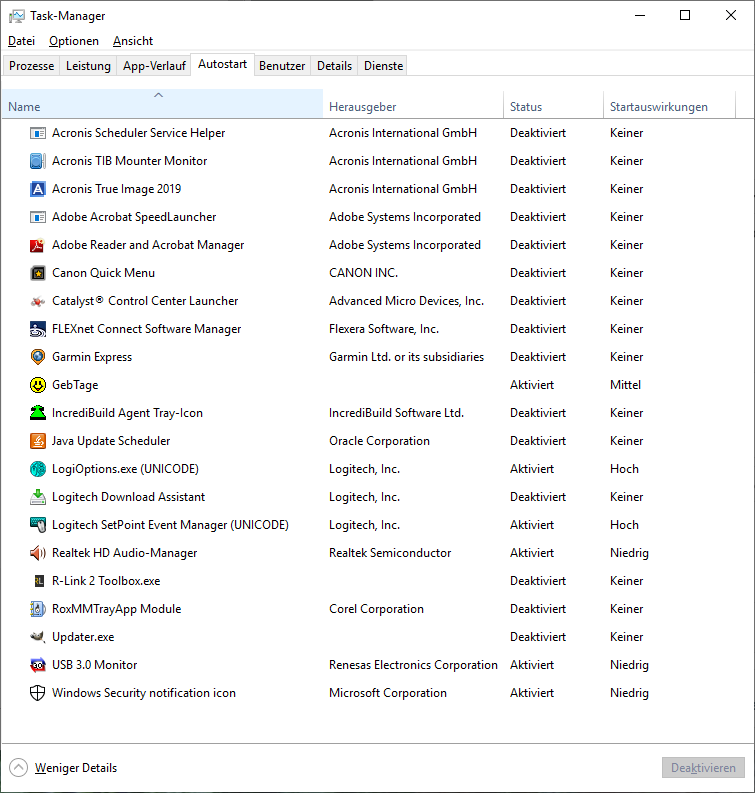Click the Acronis Scheduler Service Helper icon
Image resolution: width=755 pixels, height=793 pixels.
[37, 133]
